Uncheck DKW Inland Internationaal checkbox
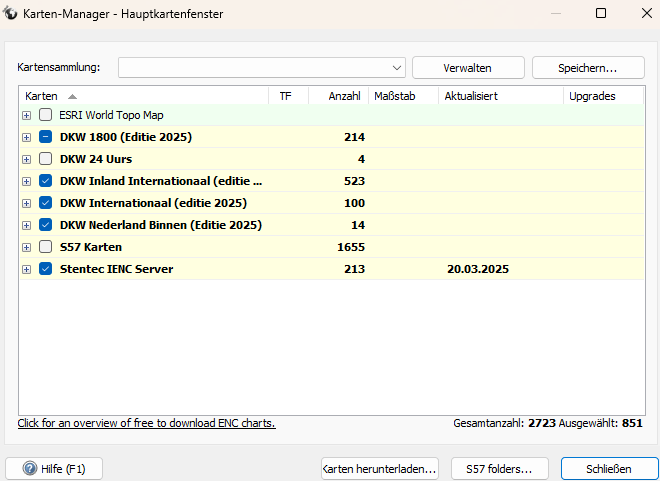Viewport: 660px width, 481px height. pos(46,181)
